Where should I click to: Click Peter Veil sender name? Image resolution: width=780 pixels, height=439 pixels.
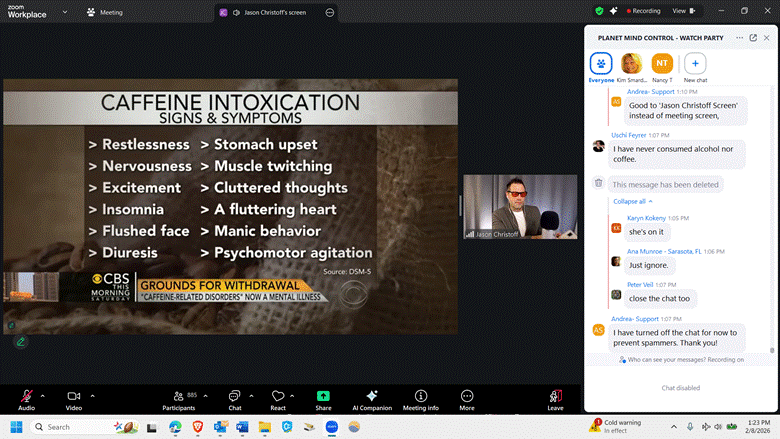[640, 285]
